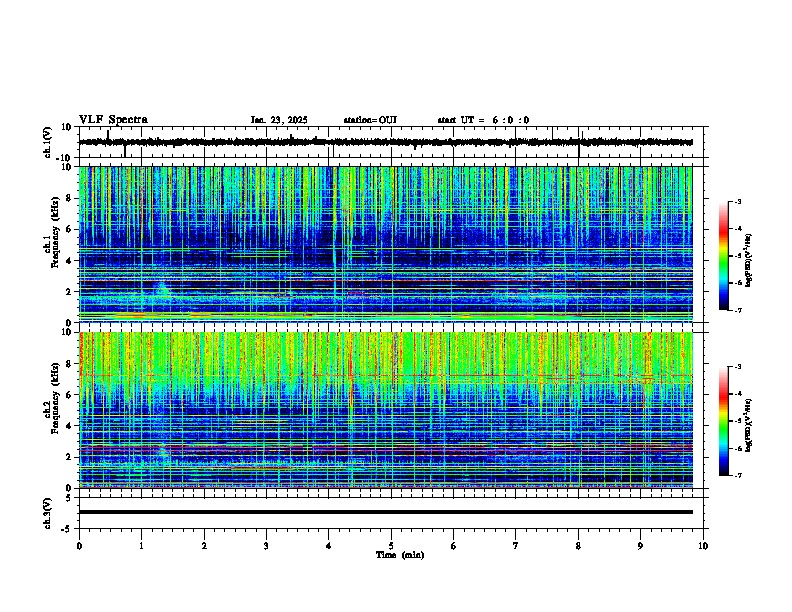792x612 pixels.
Task: Click time axis tick label "8"
Action: (578, 546)
